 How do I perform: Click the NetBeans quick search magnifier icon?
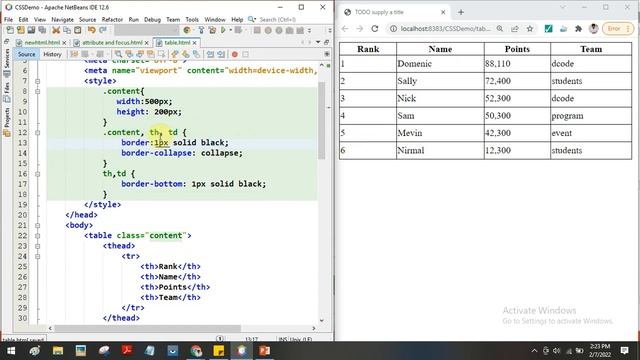[252, 19]
